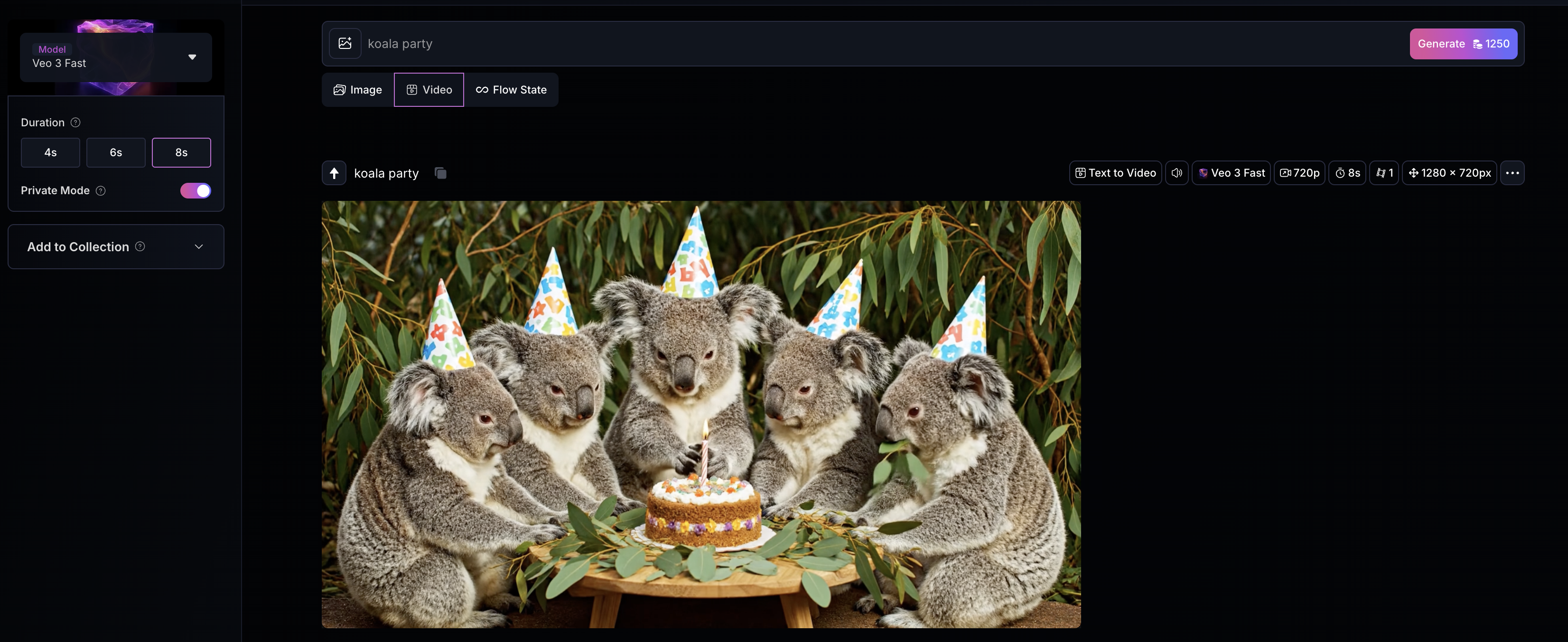Click the Veo 3 Fast model badge
Screen dimensions: 1568x642
coord(1231,173)
